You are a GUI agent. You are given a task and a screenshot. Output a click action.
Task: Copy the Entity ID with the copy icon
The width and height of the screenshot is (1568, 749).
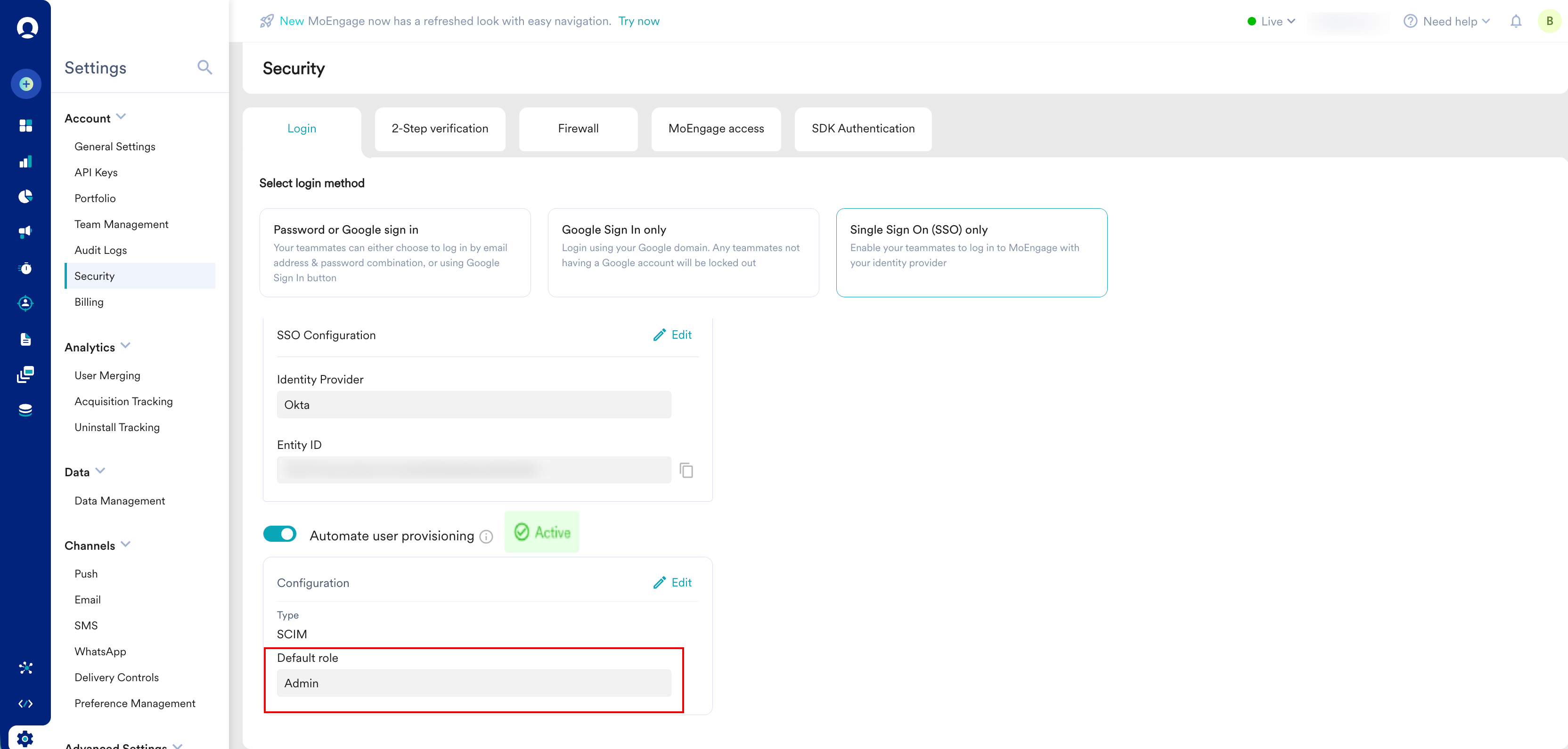coord(686,470)
